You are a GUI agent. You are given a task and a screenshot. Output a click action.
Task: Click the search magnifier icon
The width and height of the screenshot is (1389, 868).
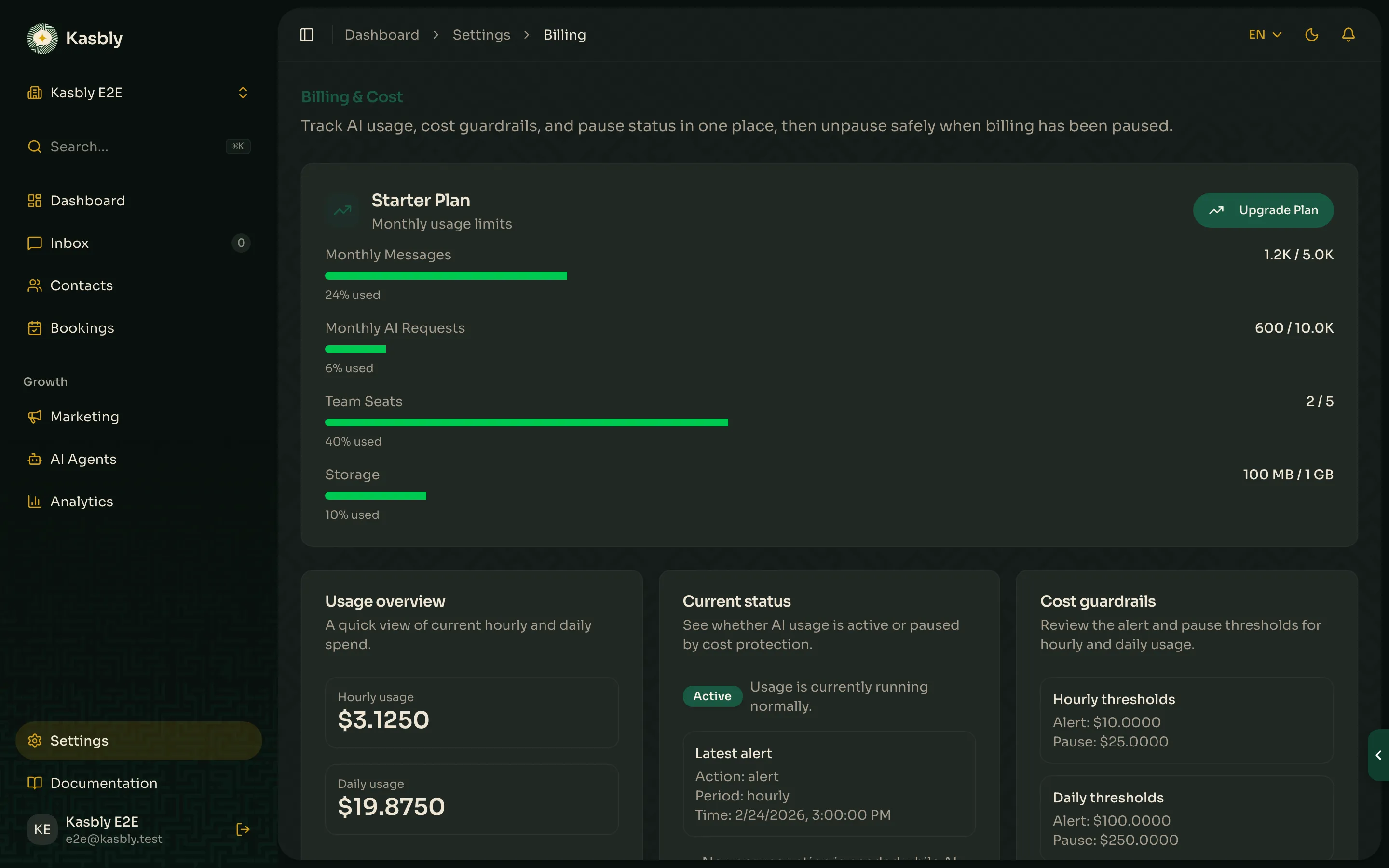coord(34,147)
